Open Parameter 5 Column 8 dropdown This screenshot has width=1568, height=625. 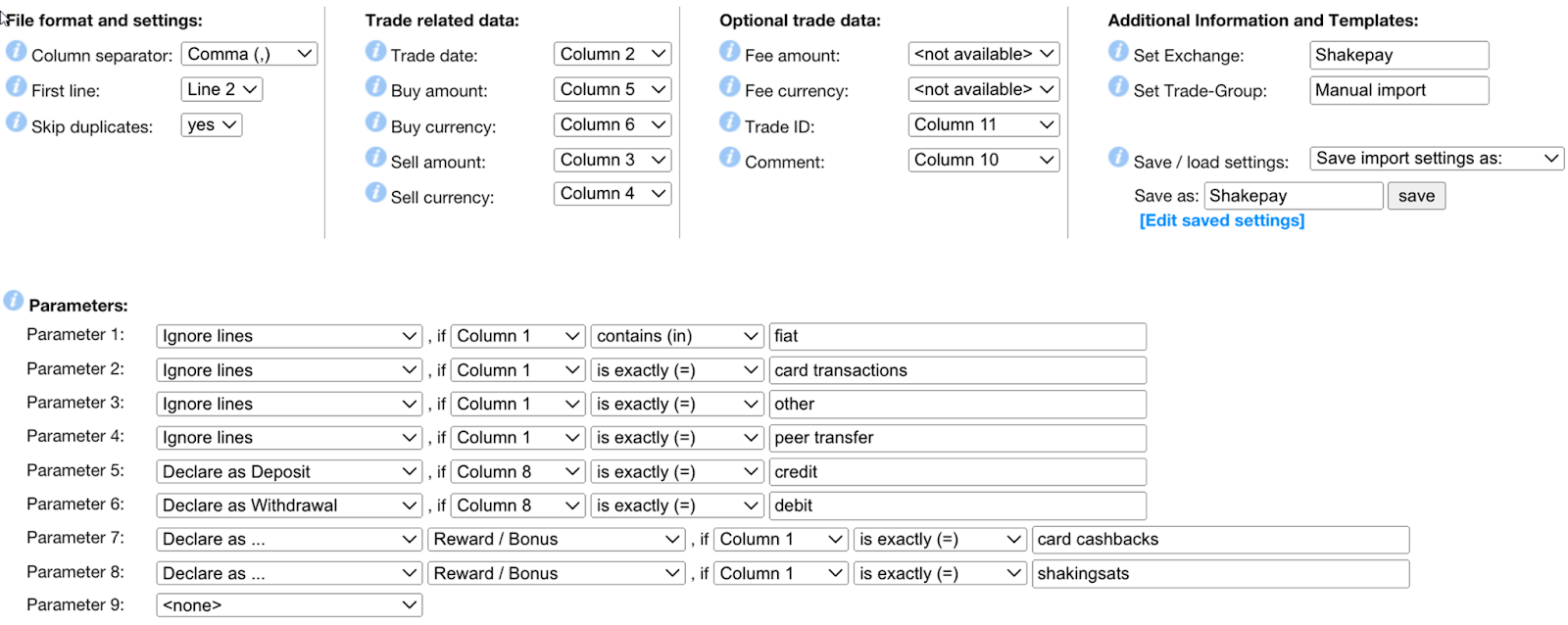pos(517,472)
